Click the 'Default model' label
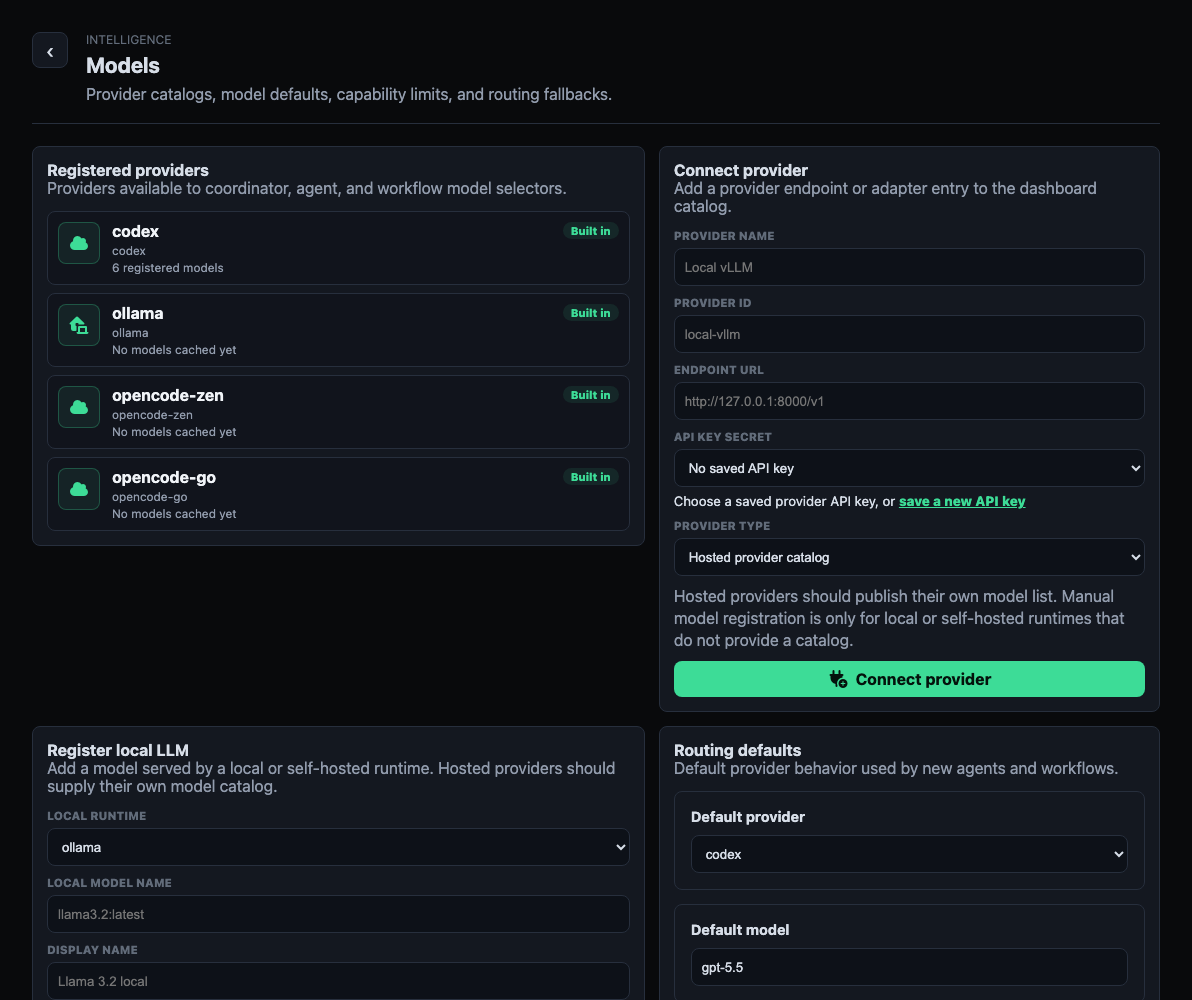The height and width of the screenshot is (1000, 1192). [x=740, y=930]
